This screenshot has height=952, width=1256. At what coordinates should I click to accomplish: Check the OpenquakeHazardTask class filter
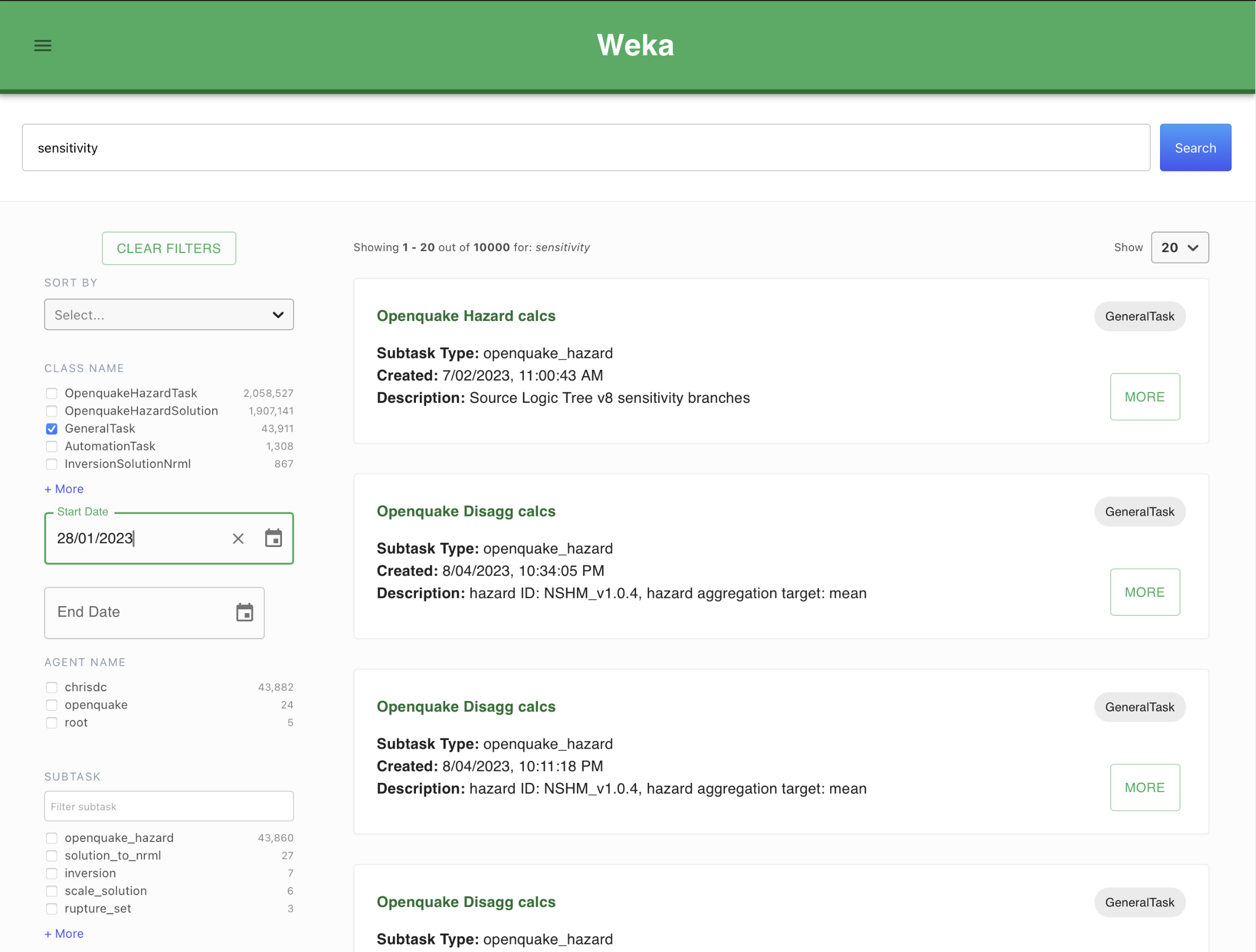pyautogui.click(x=52, y=394)
